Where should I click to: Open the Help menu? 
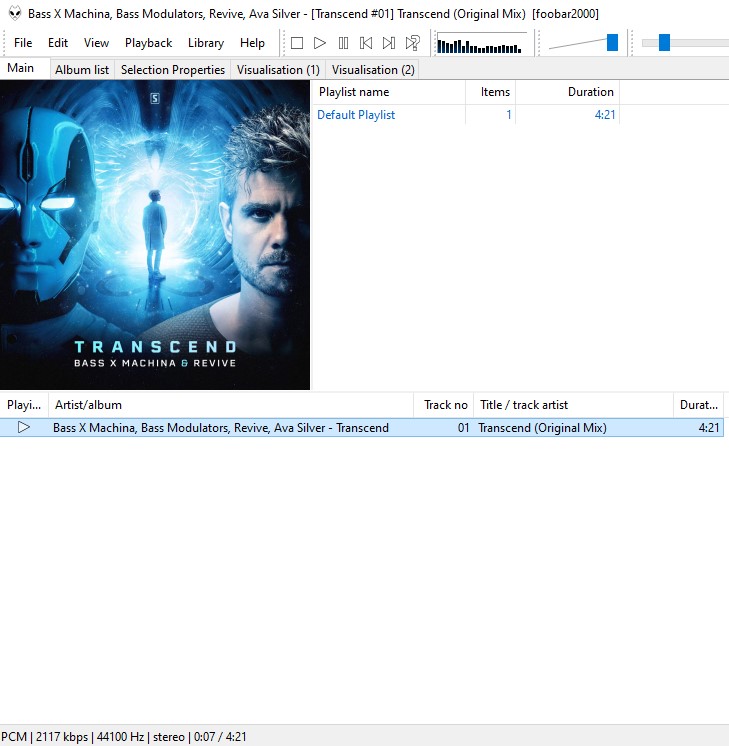click(x=252, y=43)
